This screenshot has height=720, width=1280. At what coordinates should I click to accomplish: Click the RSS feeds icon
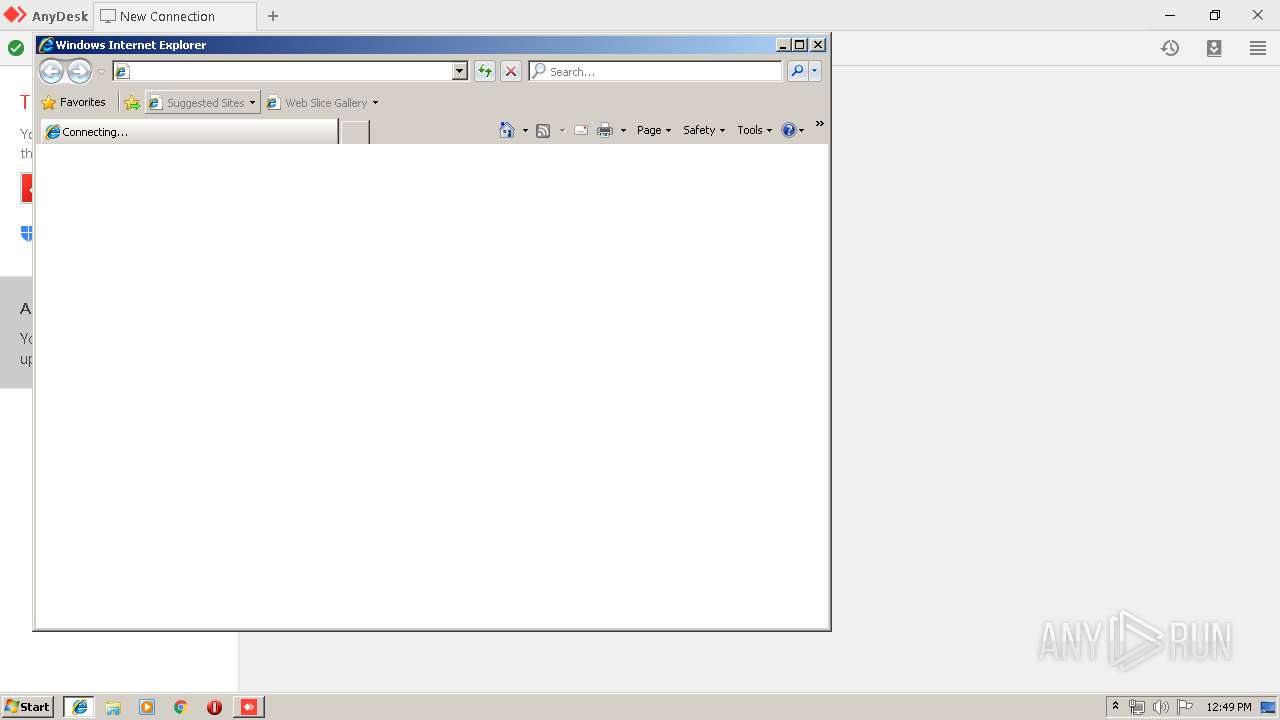[x=543, y=130]
